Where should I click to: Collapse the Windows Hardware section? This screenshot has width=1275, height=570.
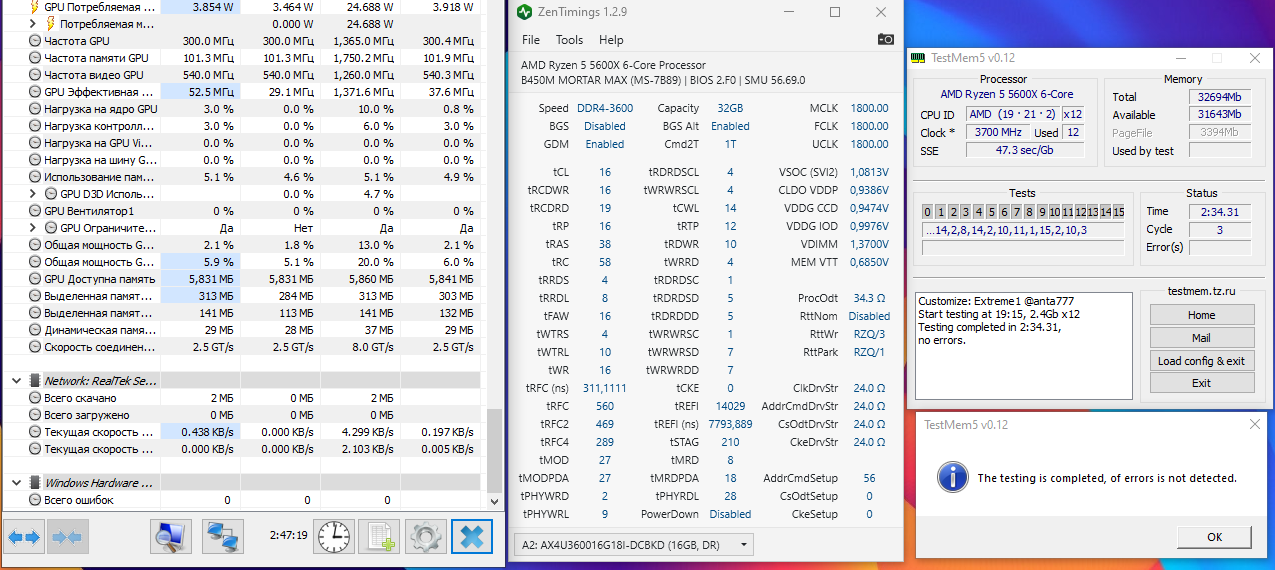tap(17, 483)
